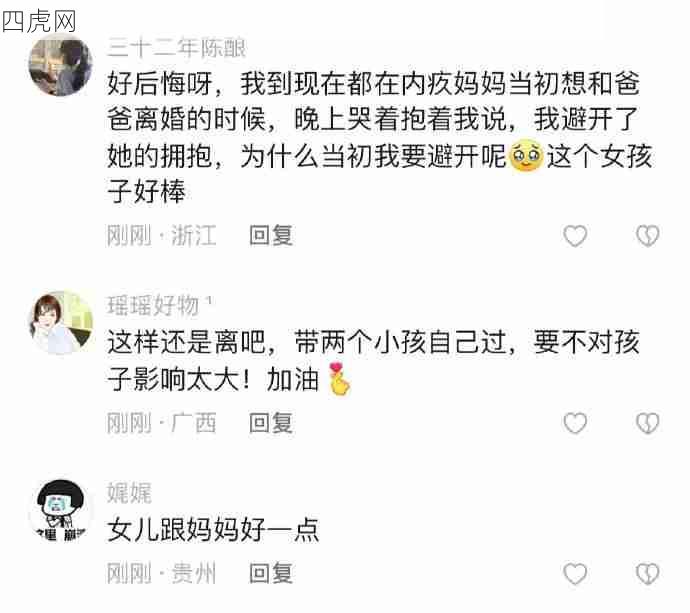Image resolution: width=690 pixels, height=613 pixels.
Task: Reply to the 浙江 comment via 回复
Action: pyautogui.click(x=271, y=235)
